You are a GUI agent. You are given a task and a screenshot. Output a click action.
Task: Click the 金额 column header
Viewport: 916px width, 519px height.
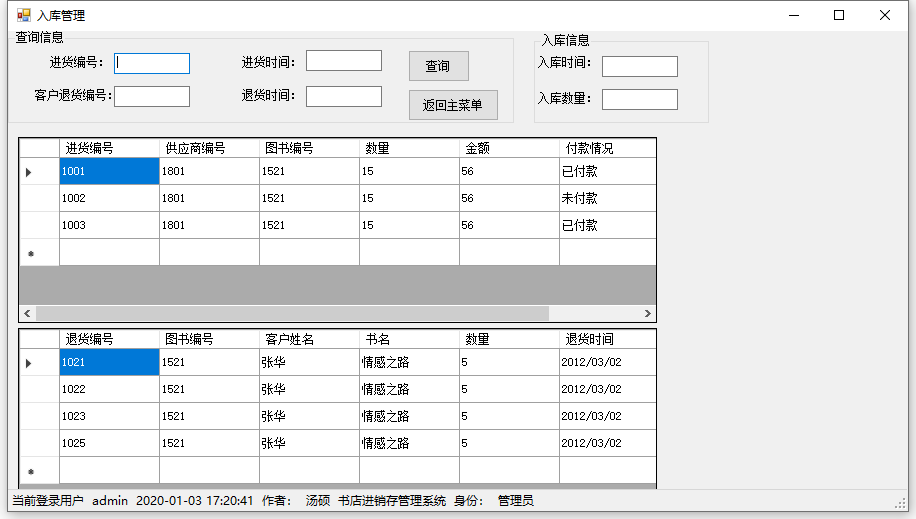point(509,148)
